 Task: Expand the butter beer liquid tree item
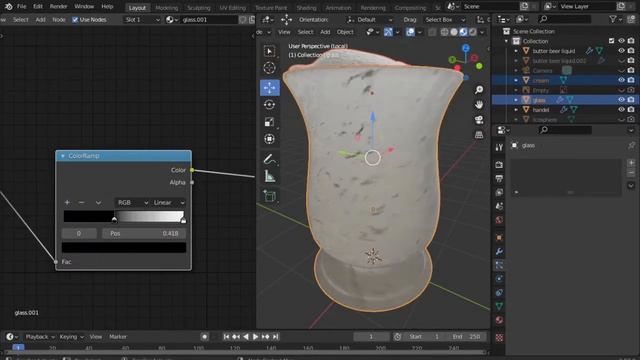tap(516, 51)
